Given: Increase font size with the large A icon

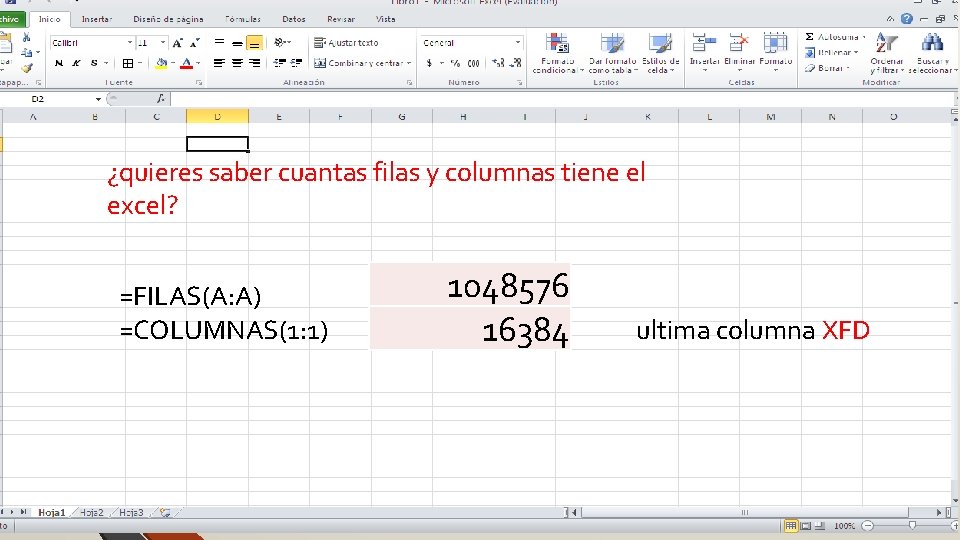Looking at the screenshot, I should [178, 43].
